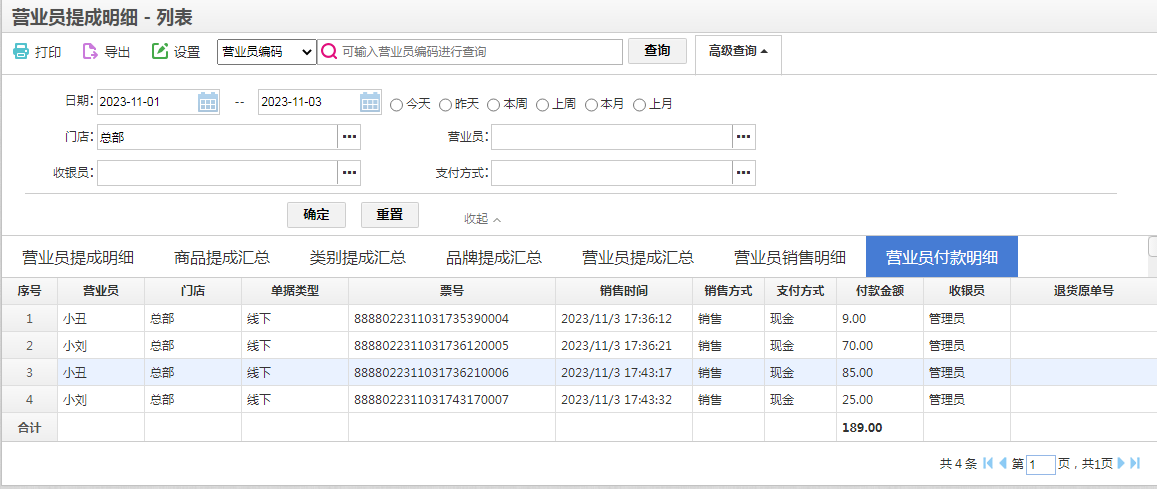The width and height of the screenshot is (1157, 489).
Task: Switch to 商品提成汇总 tab
Action: (x=221, y=257)
